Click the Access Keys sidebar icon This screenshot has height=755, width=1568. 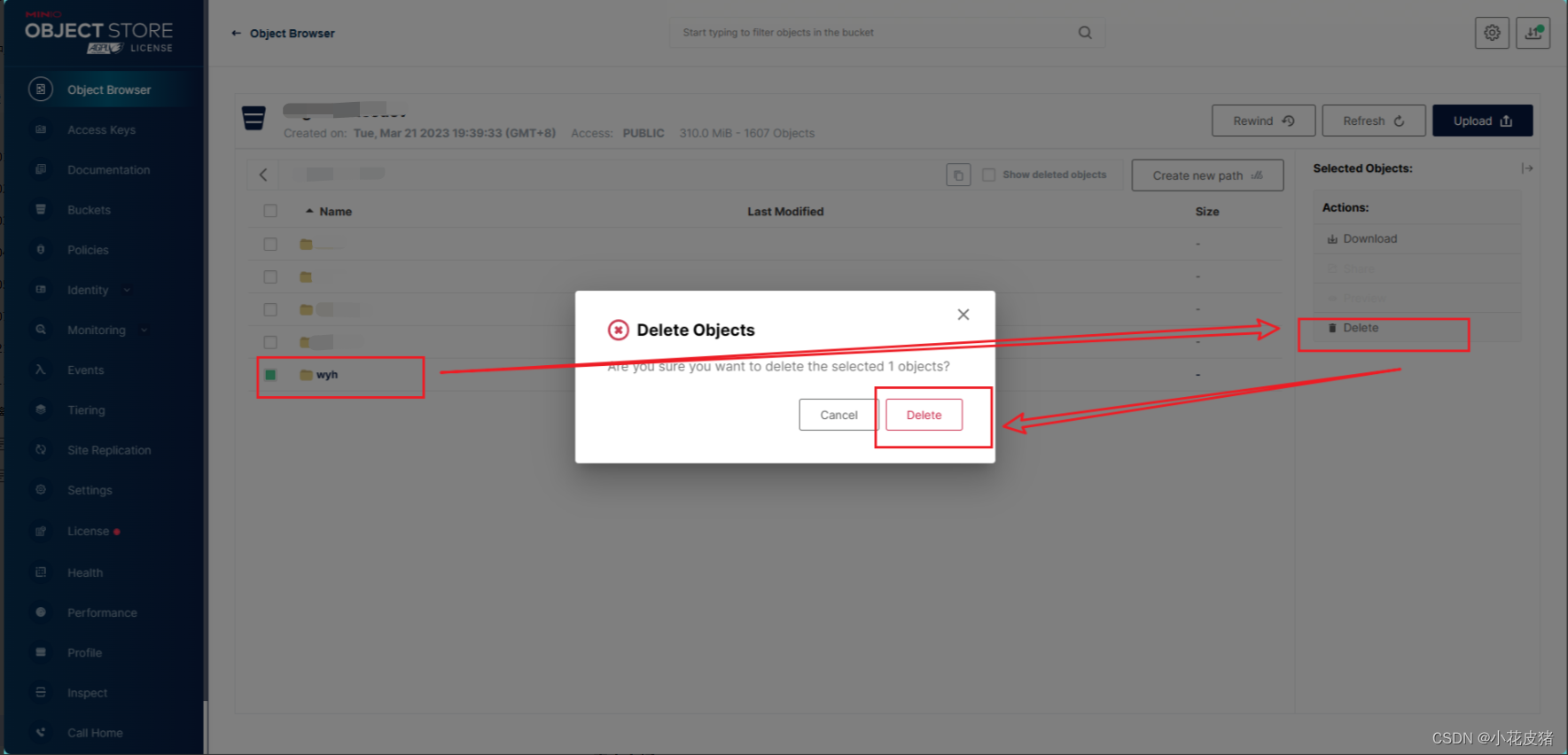coord(41,129)
